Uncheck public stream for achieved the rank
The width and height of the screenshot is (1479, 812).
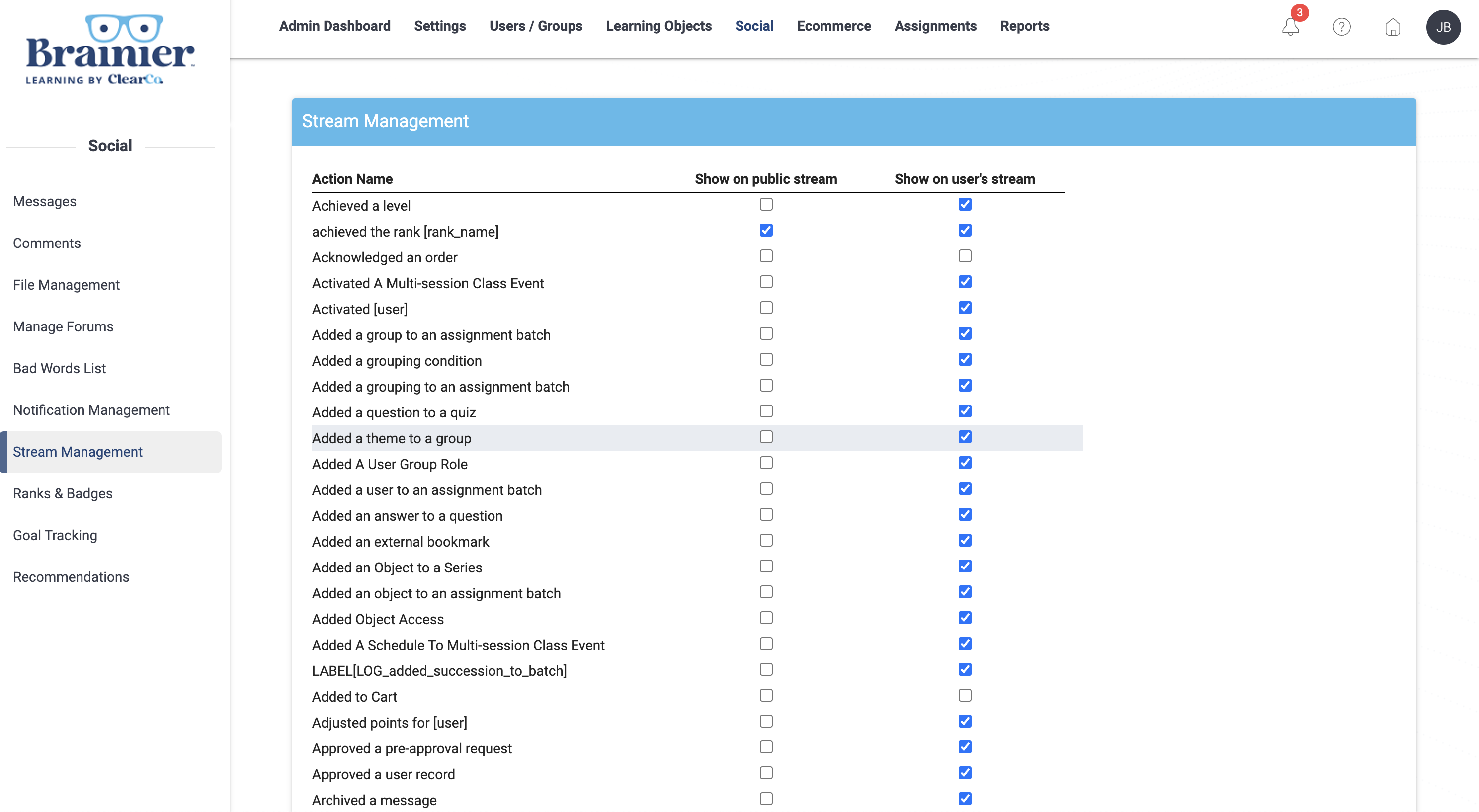click(x=766, y=230)
